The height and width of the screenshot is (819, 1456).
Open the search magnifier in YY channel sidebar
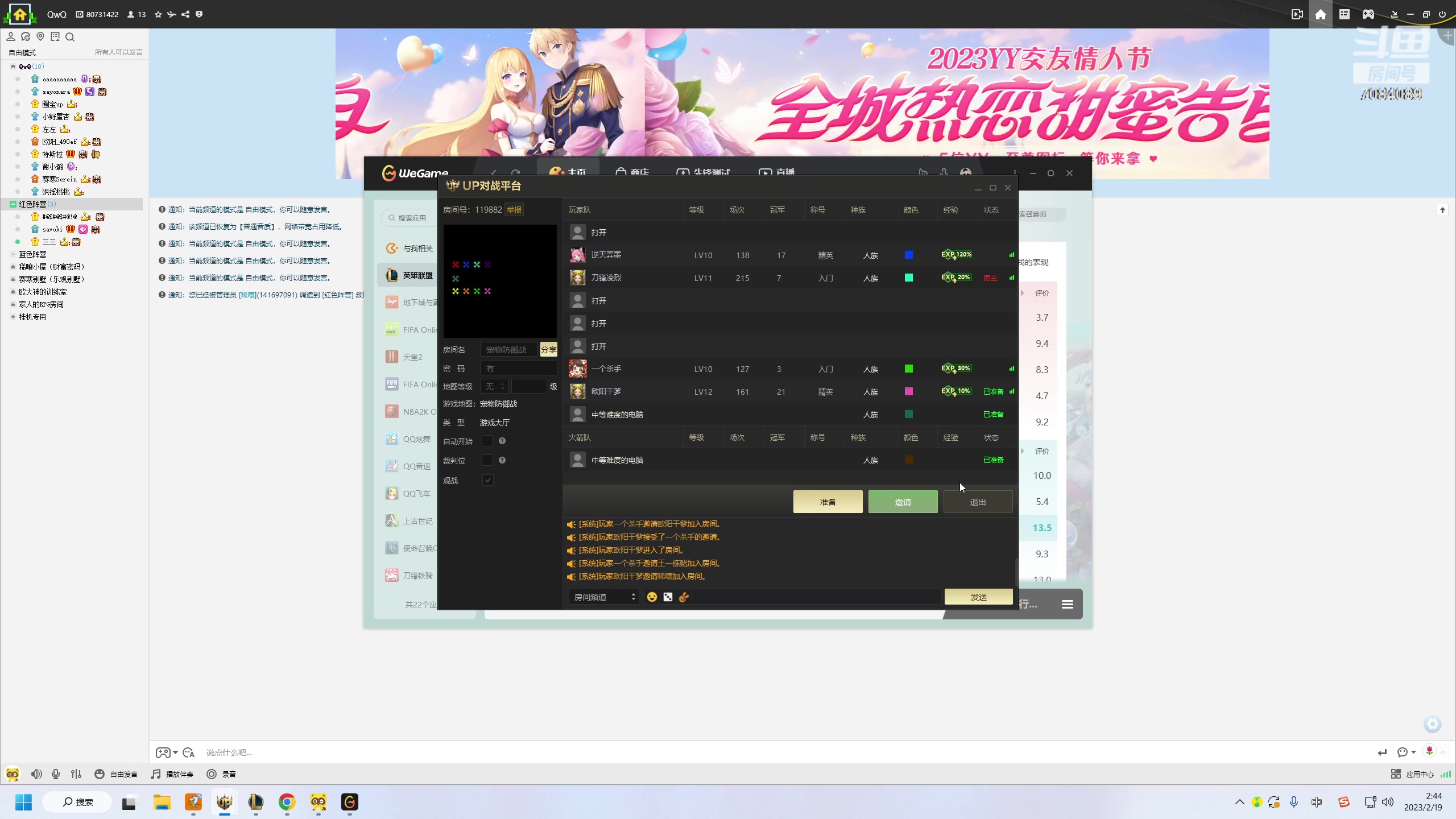(x=70, y=37)
